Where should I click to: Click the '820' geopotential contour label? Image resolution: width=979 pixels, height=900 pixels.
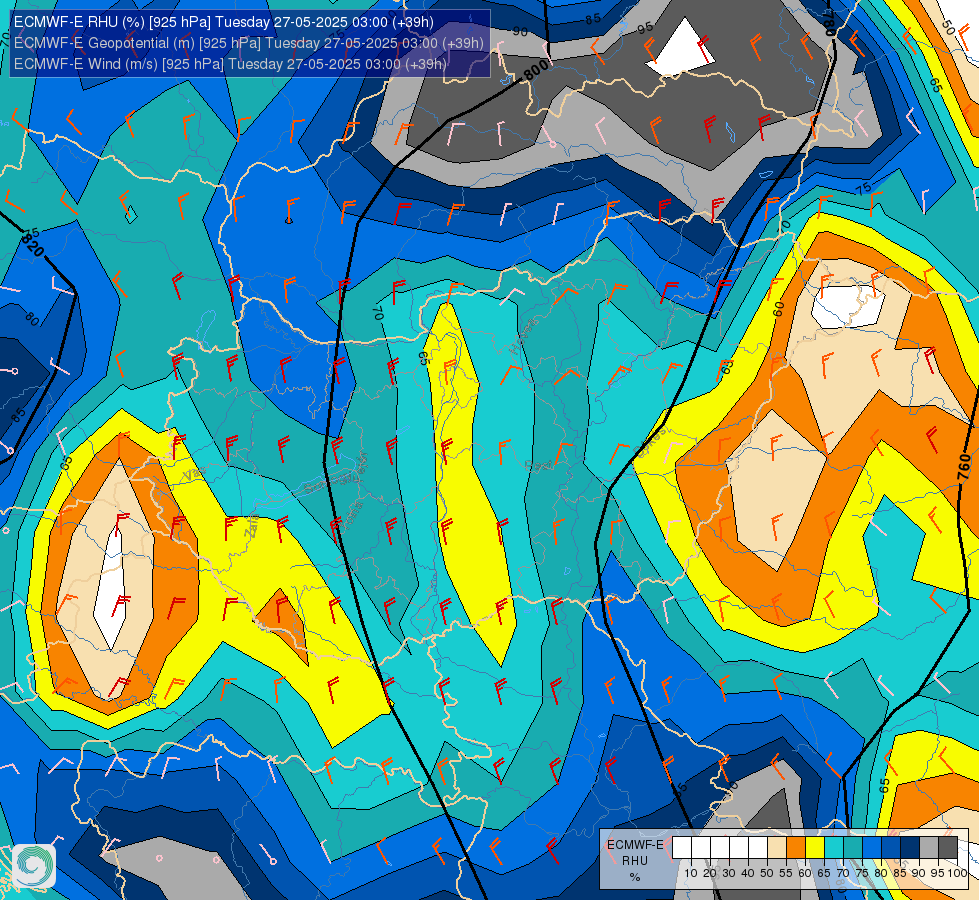(x=32, y=245)
